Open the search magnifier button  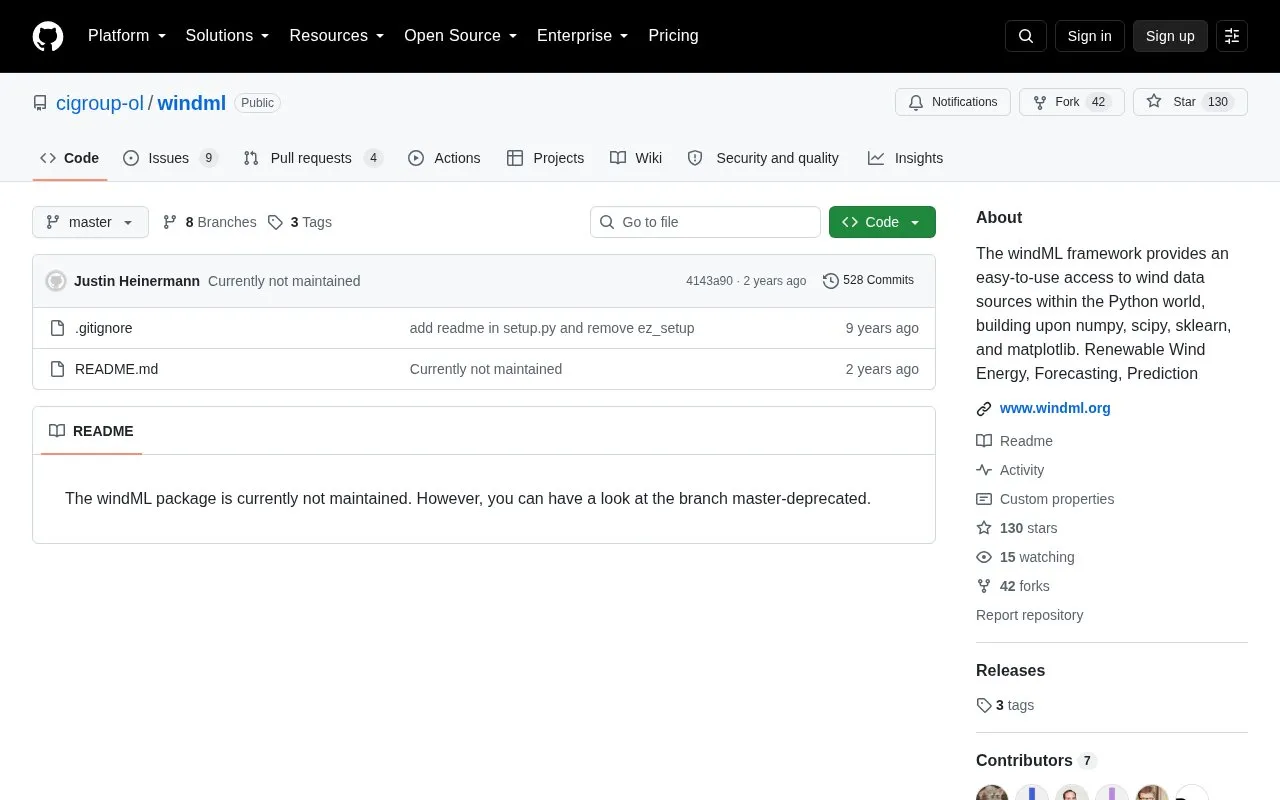(x=1026, y=36)
